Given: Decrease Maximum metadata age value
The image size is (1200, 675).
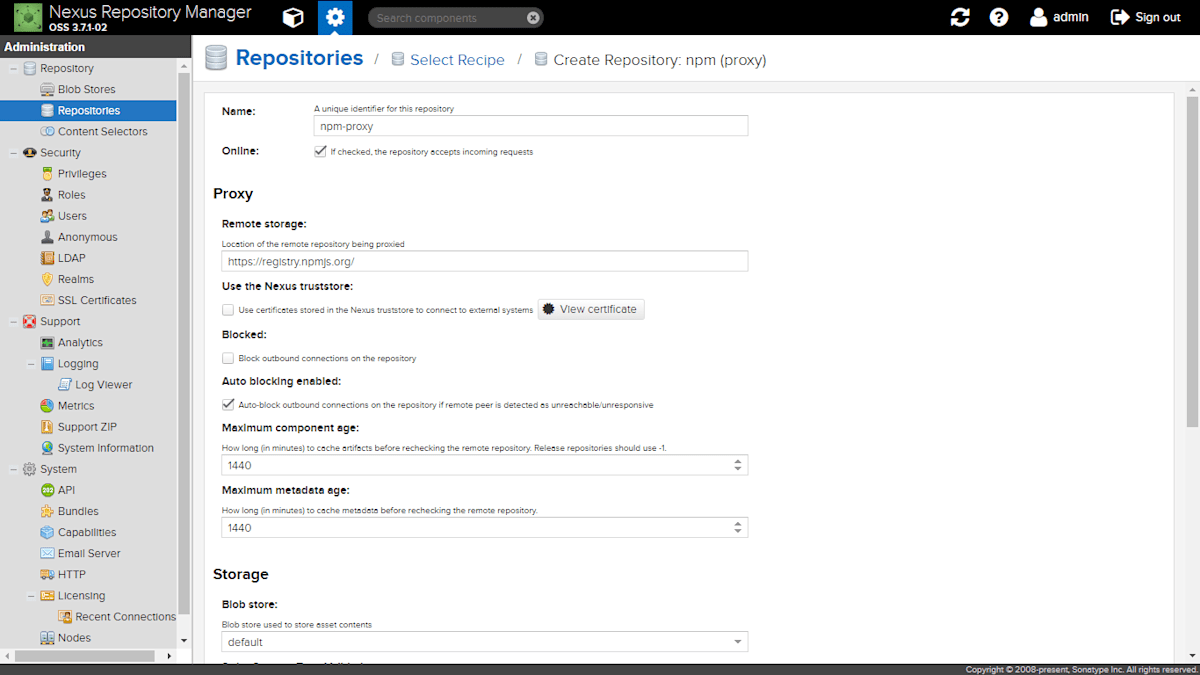Looking at the screenshot, I should pos(738,532).
